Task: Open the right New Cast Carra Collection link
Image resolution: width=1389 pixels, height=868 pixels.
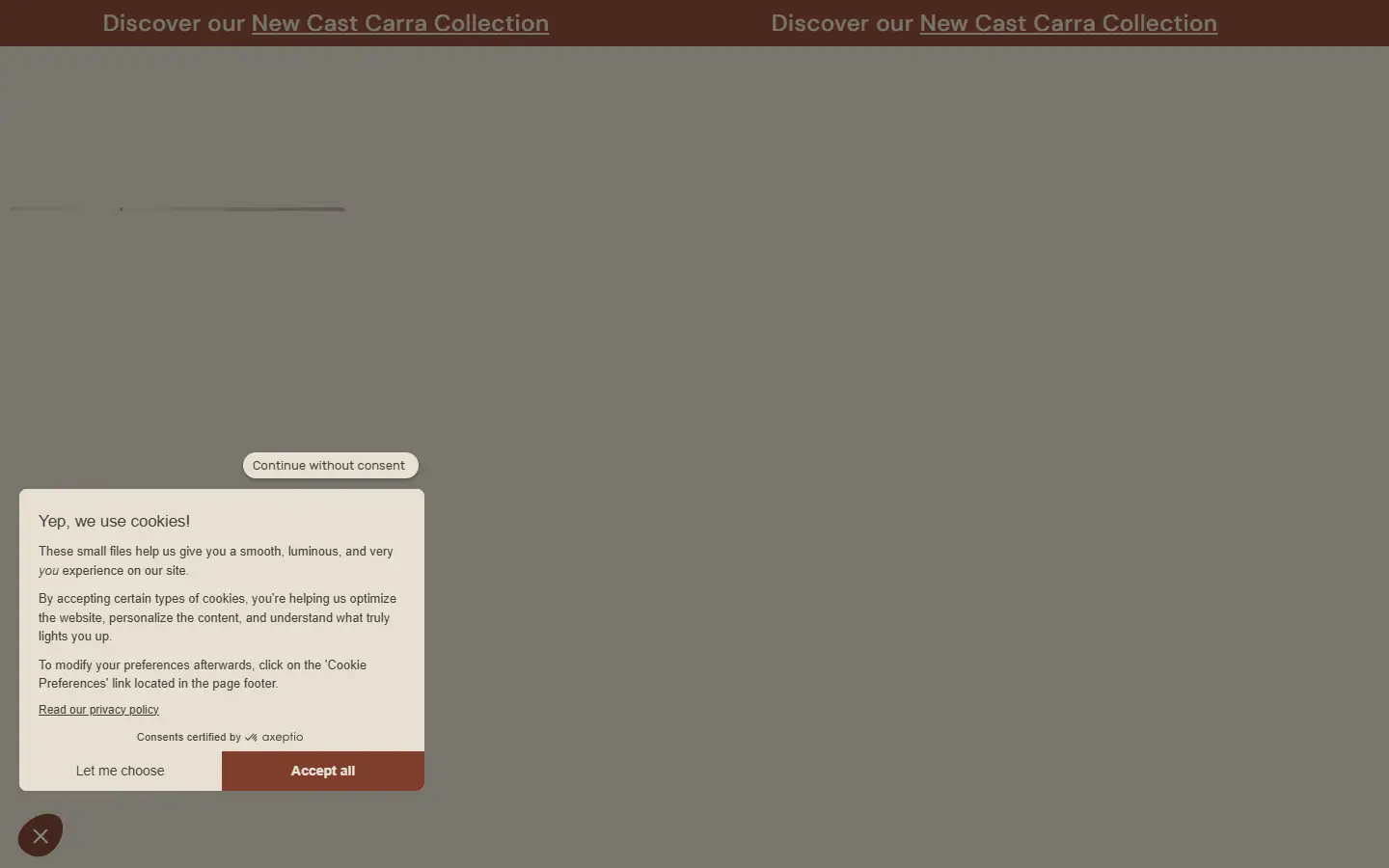Action: tap(1069, 23)
